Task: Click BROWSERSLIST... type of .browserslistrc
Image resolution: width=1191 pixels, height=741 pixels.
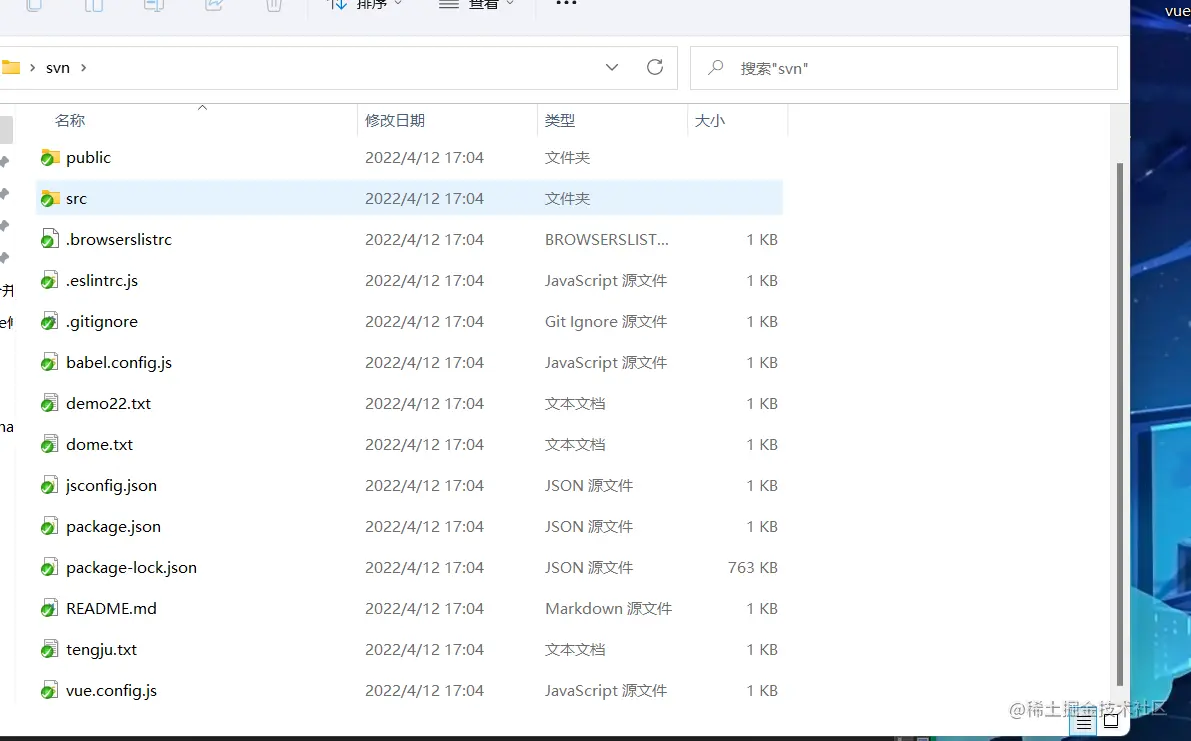Action: point(607,239)
